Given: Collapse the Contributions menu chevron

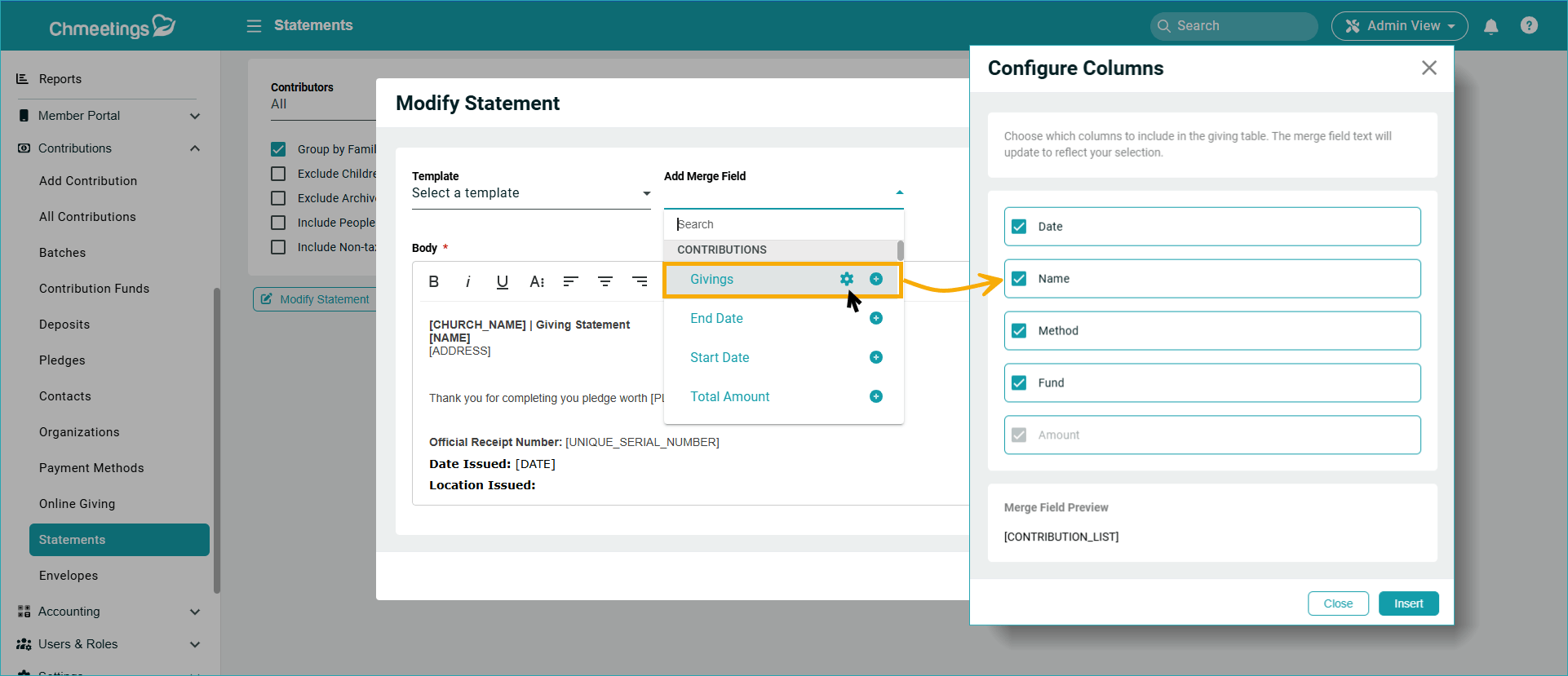Looking at the screenshot, I should pos(195,148).
